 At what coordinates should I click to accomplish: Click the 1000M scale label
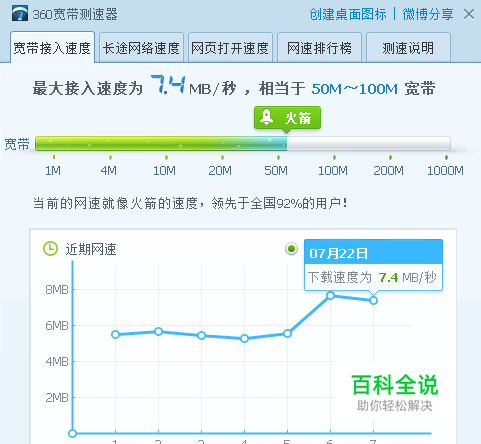(x=445, y=171)
